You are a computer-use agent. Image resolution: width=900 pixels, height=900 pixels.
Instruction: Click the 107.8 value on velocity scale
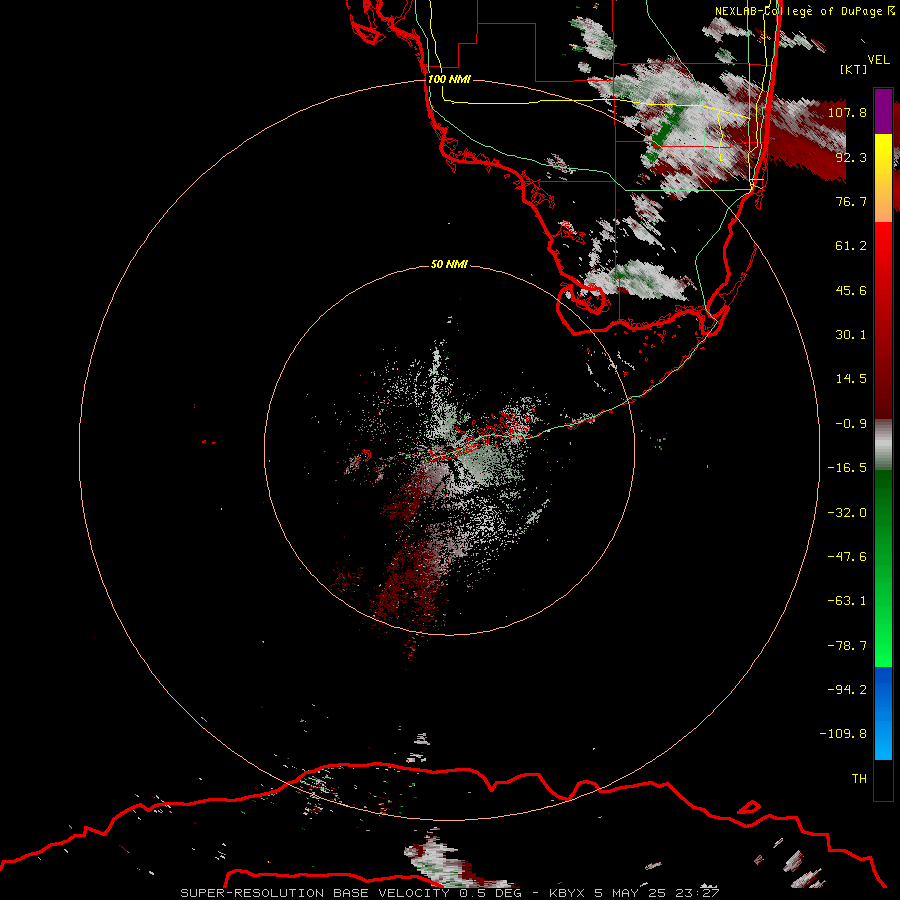pos(847,112)
